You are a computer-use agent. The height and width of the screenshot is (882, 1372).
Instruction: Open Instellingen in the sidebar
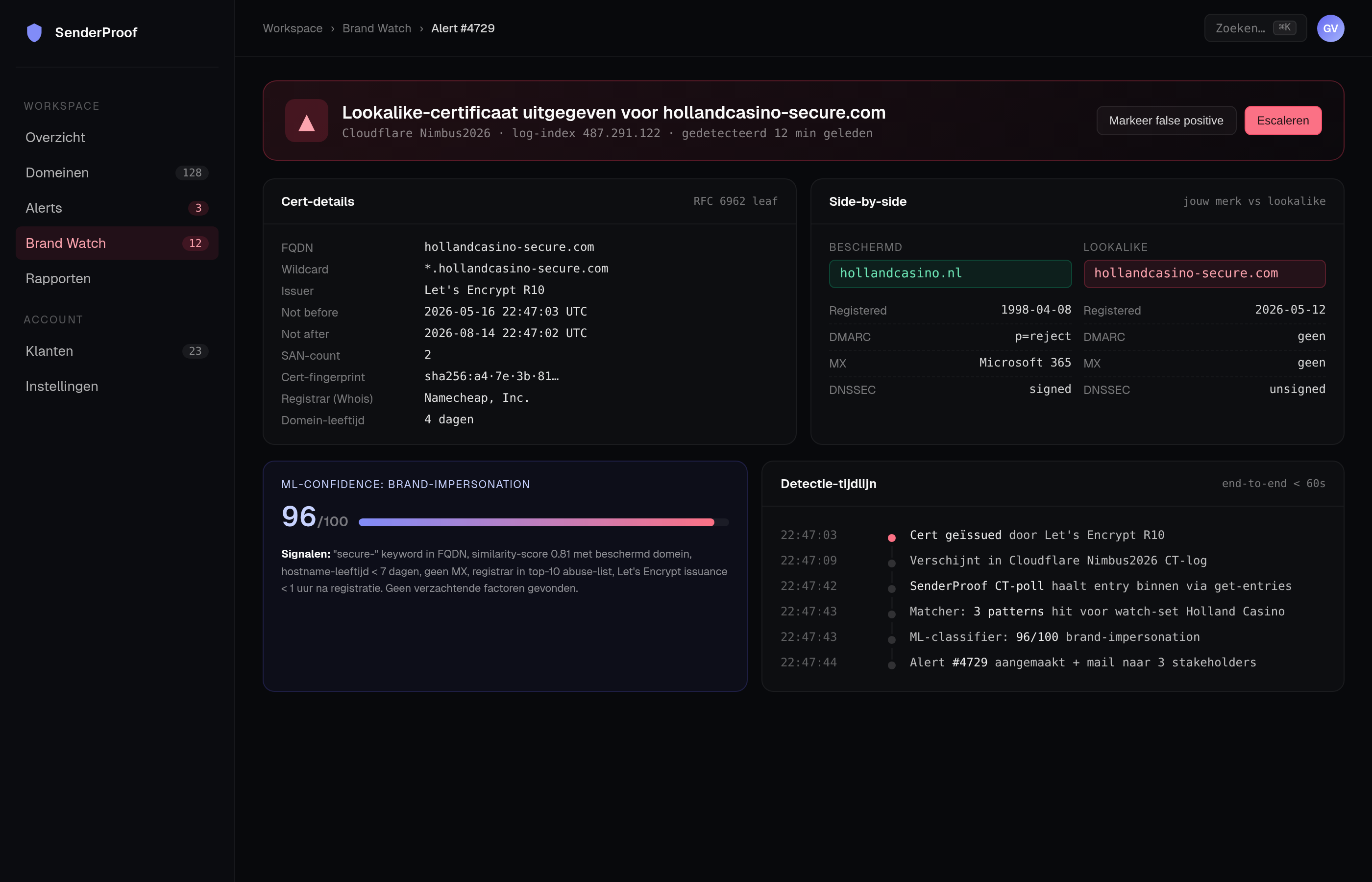(117, 386)
